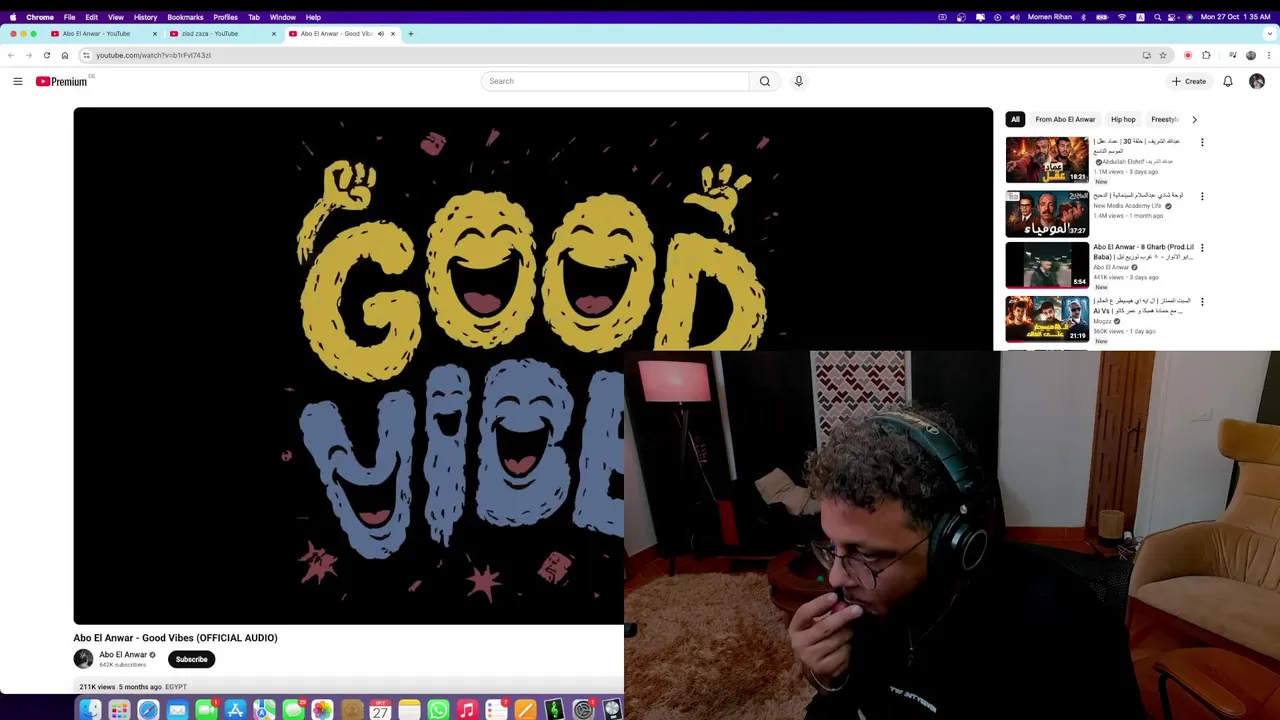Open Music app from the Dock
1280x720 pixels.
(x=467, y=710)
